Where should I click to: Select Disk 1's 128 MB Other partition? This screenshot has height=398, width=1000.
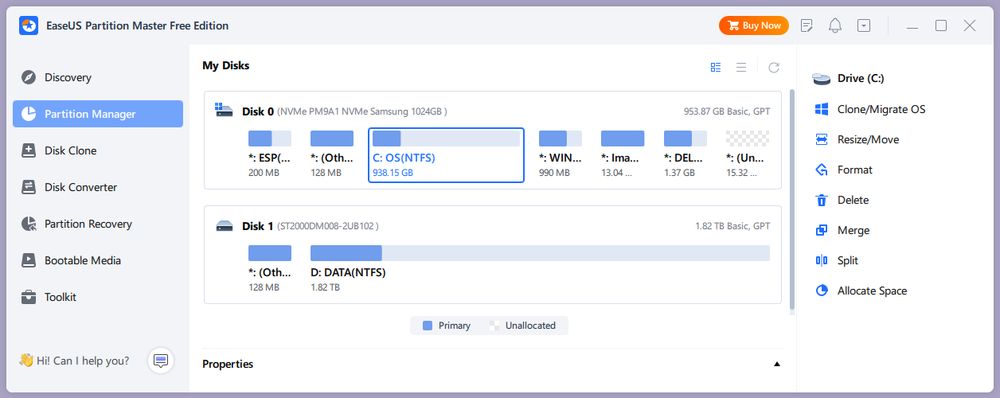pyautogui.click(x=270, y=269)
